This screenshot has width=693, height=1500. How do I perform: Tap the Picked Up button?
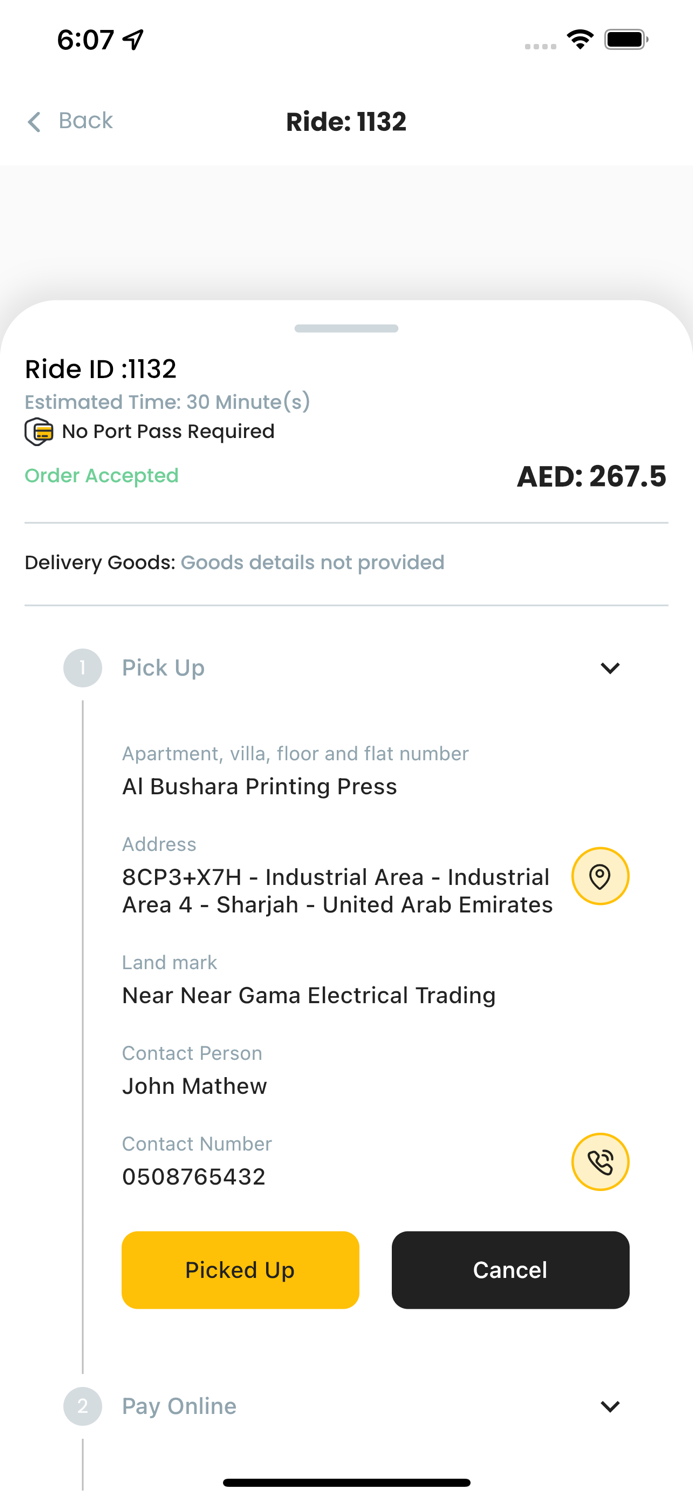[240, 1270]
